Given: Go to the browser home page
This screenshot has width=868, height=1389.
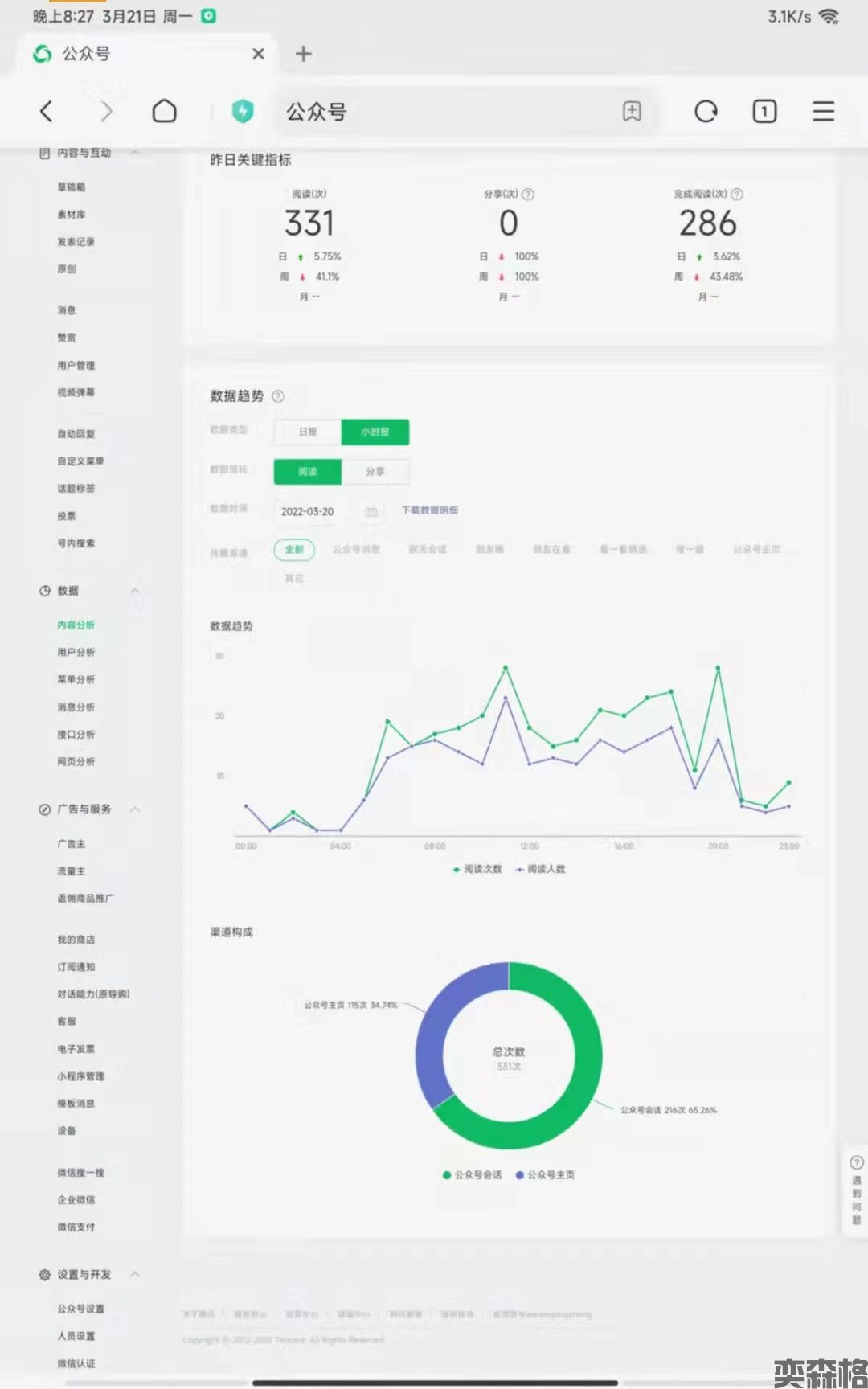Looking at the screenshot, I should click(x=164, y=111).
